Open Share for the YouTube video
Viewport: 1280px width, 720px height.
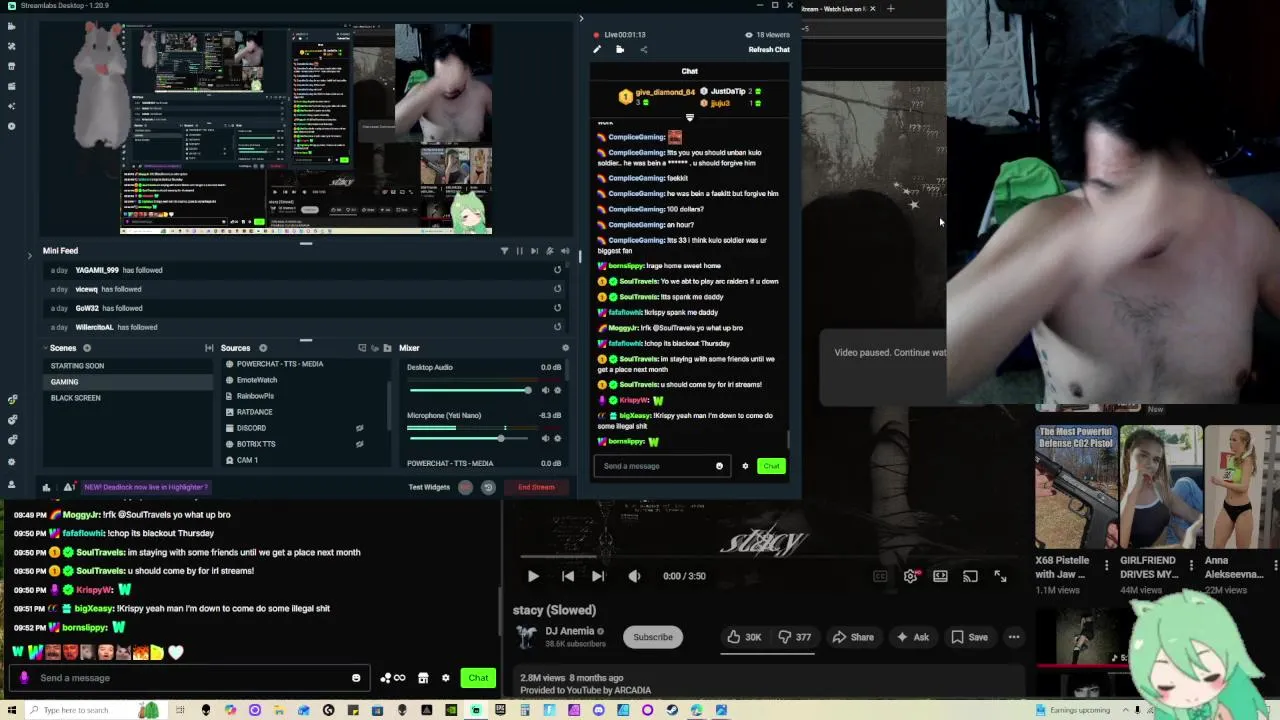pos(853,637)
